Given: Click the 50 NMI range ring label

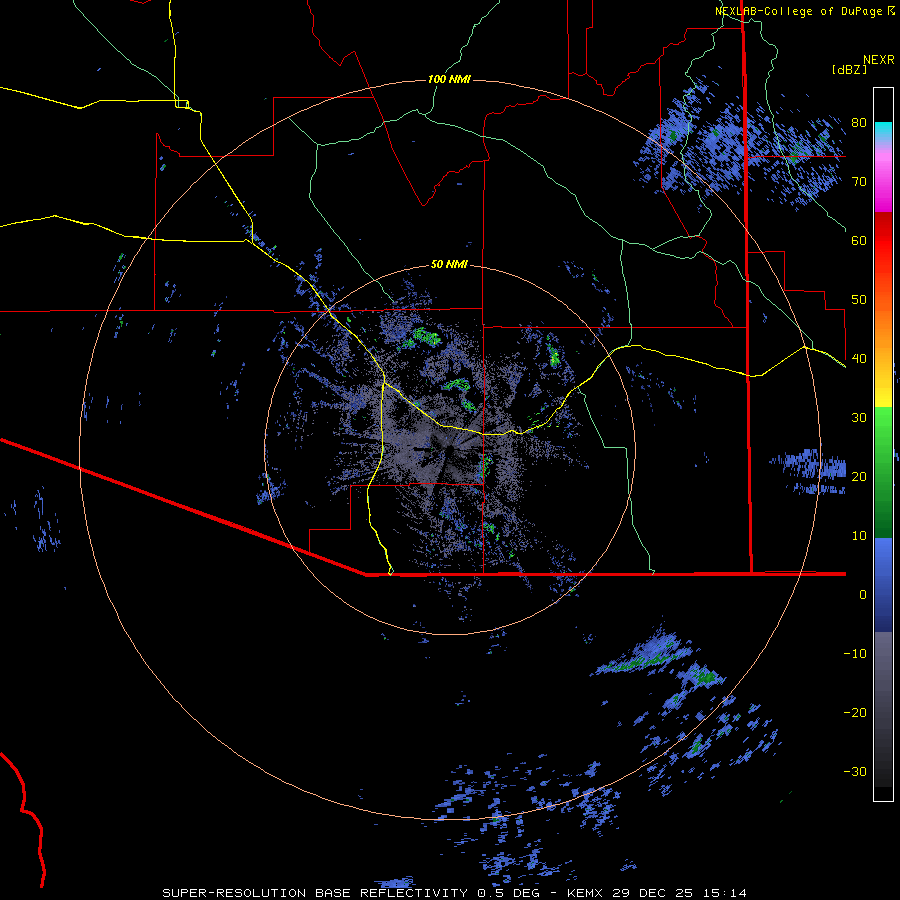Looking at the screenshot, I should (x=449, y=264).
